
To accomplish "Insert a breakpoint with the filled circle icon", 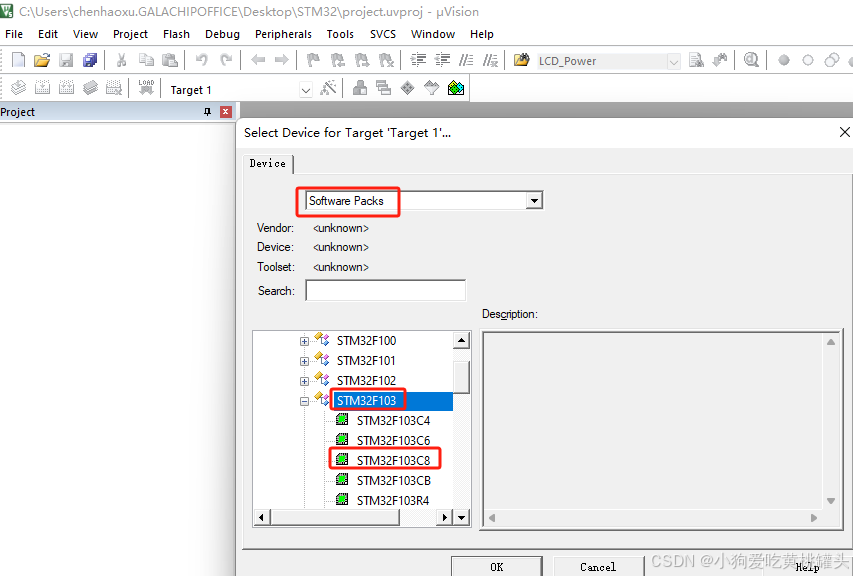I will coord(784,60).
